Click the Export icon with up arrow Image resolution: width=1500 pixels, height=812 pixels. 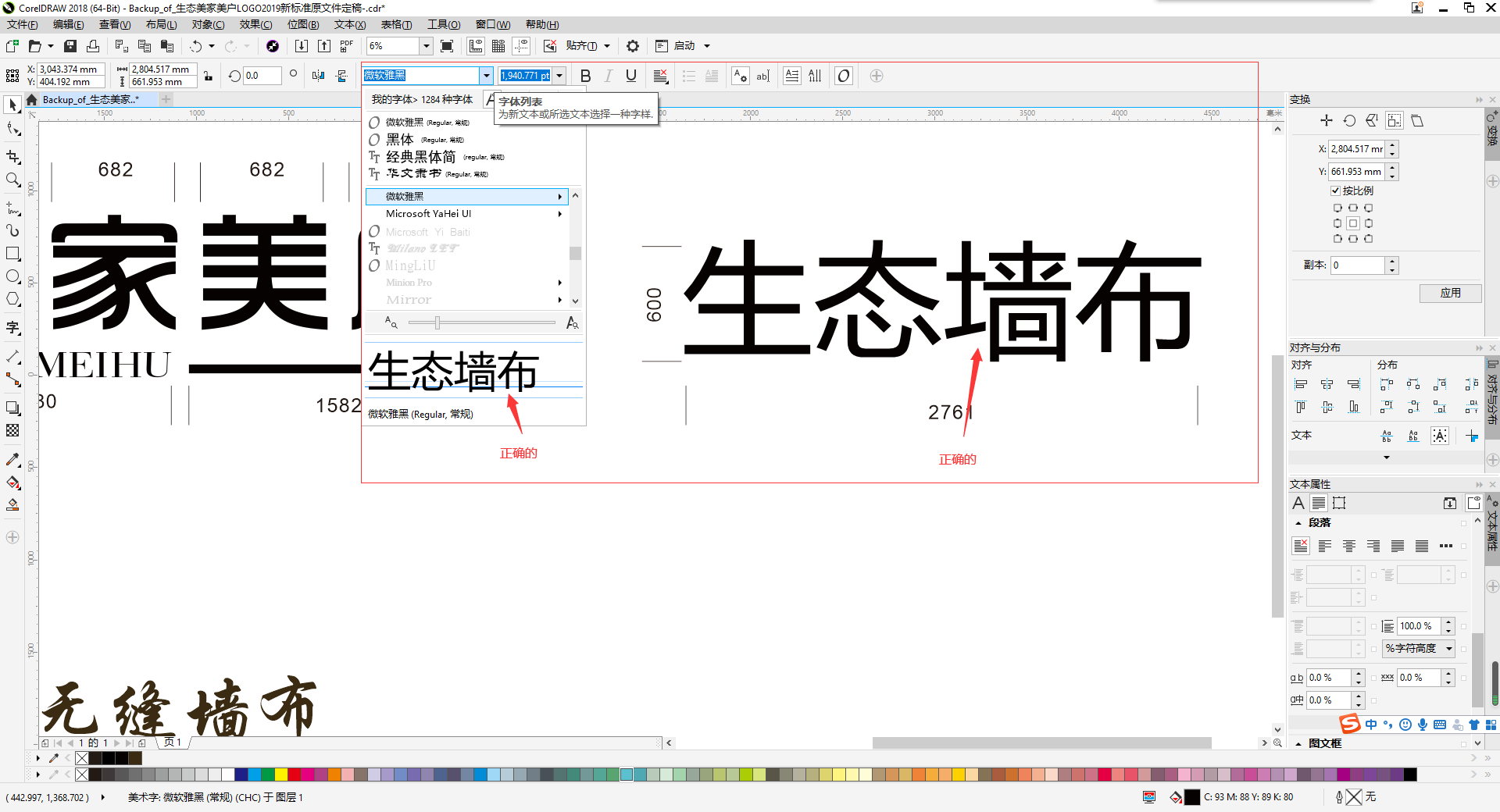coord(324,46)
